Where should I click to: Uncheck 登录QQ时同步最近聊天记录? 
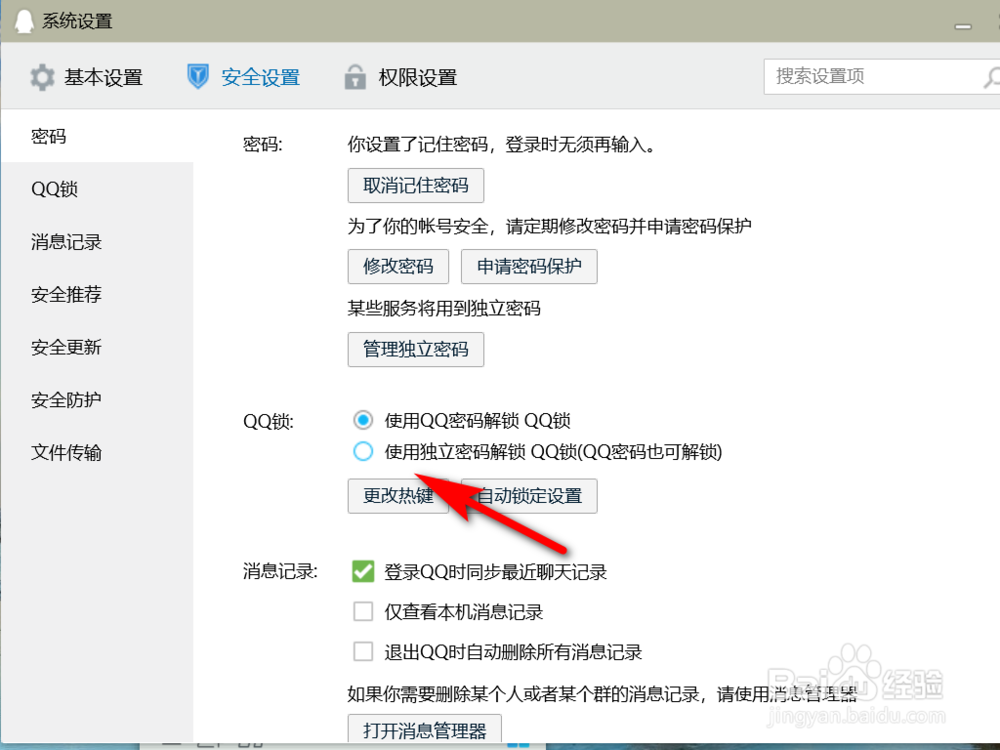point(363,571)
